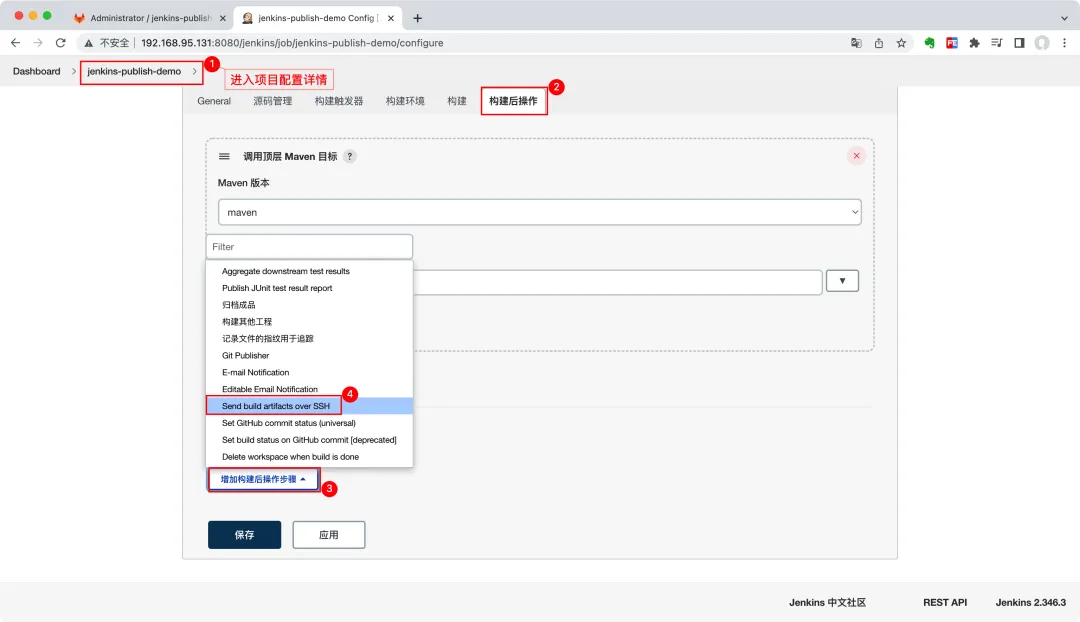Select Set GitHub commit status (universal)
Viewport: 1080px width, 622px height.
click(309, 423)
